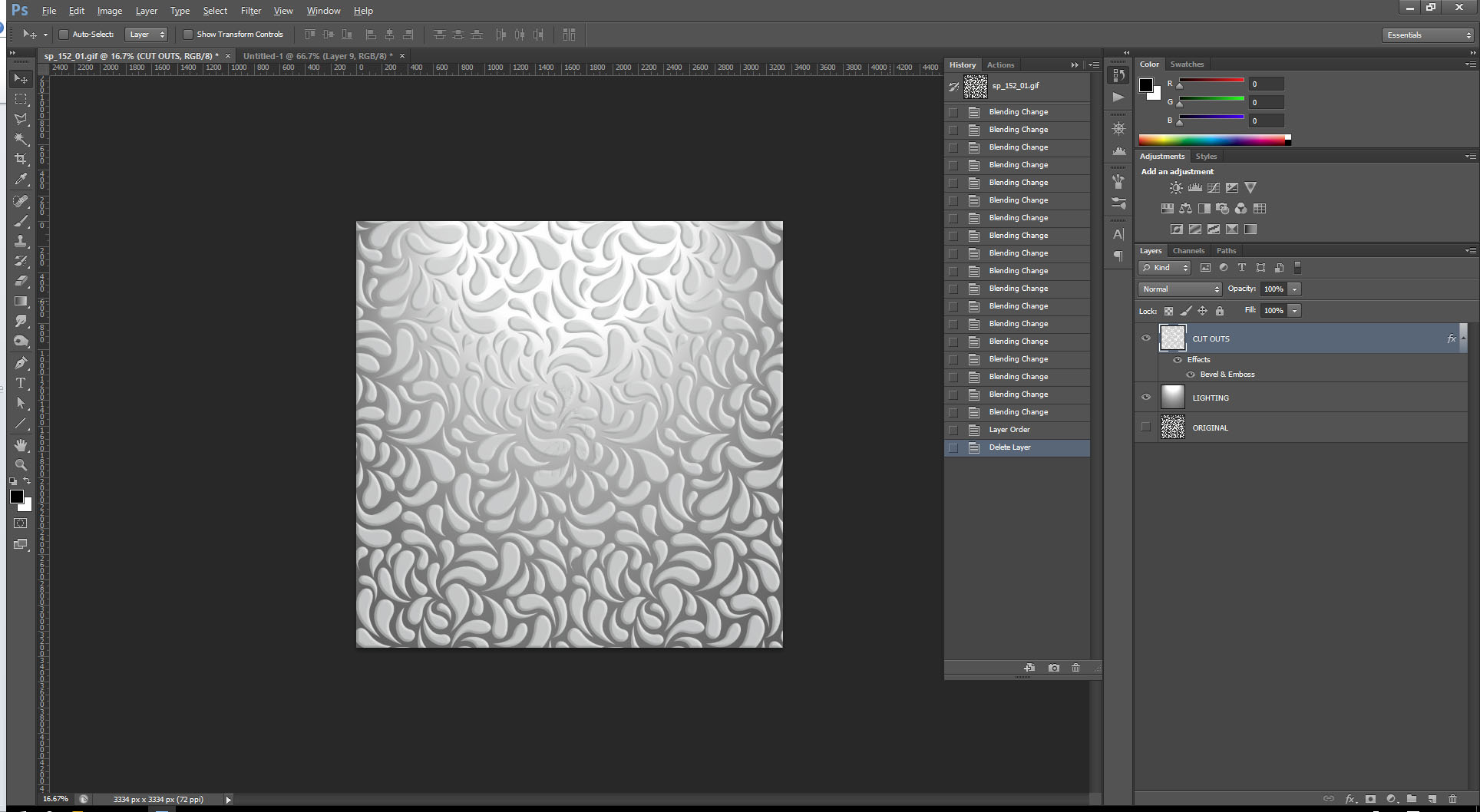The height and width of the screenshot is (812, 1480).
Task: Enable Show Transform Controls checkbox
Action: (x=188, y=35)
